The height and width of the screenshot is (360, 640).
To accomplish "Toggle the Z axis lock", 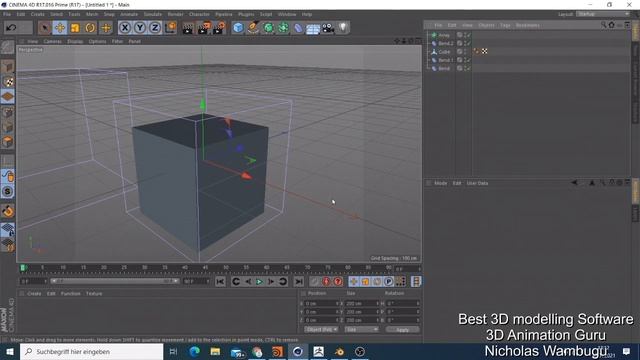I will [155, 28].
